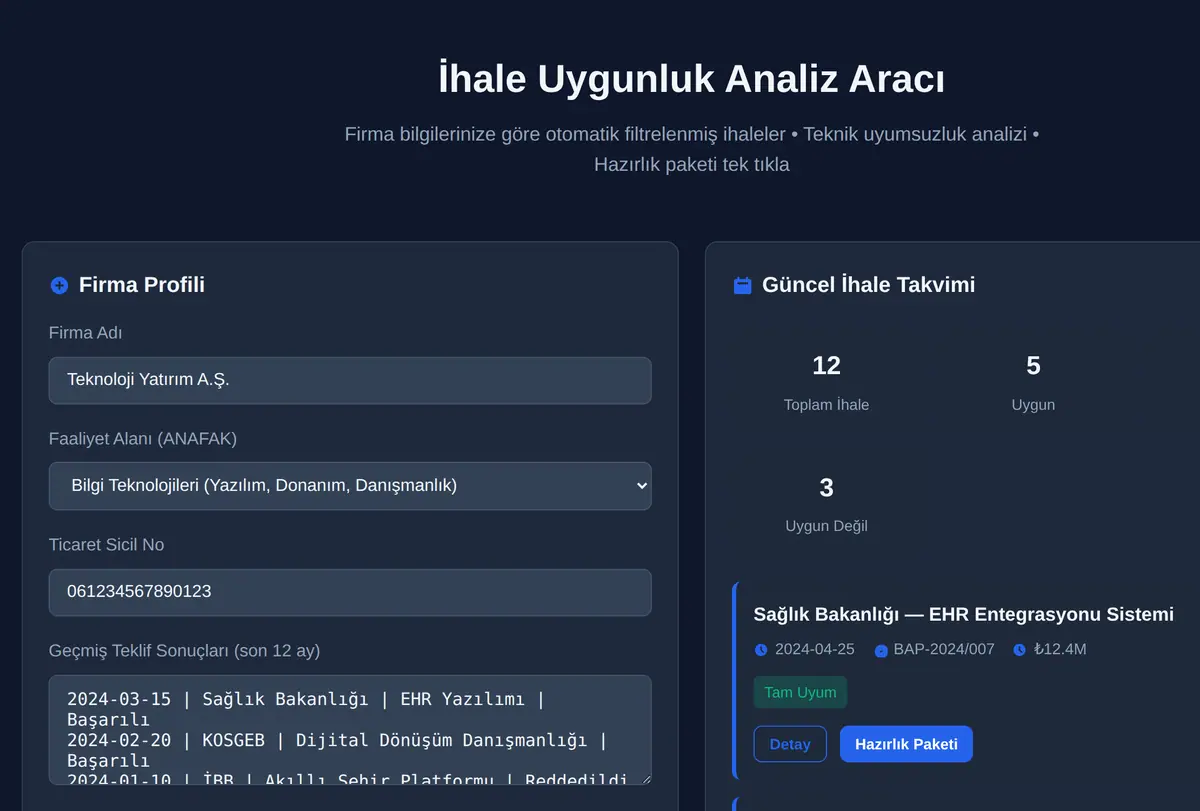
Task: Click the Sağlık Bakanlığı — EHR Entegrasyonu Sistemi title
Action: (963, 614)
